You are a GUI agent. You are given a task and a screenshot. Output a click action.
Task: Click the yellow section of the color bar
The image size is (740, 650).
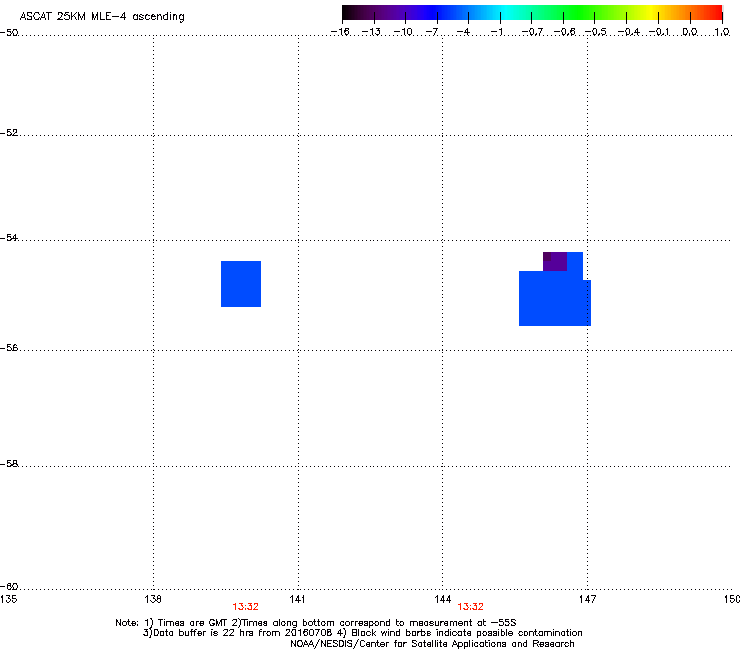click(x=651, y=12)
